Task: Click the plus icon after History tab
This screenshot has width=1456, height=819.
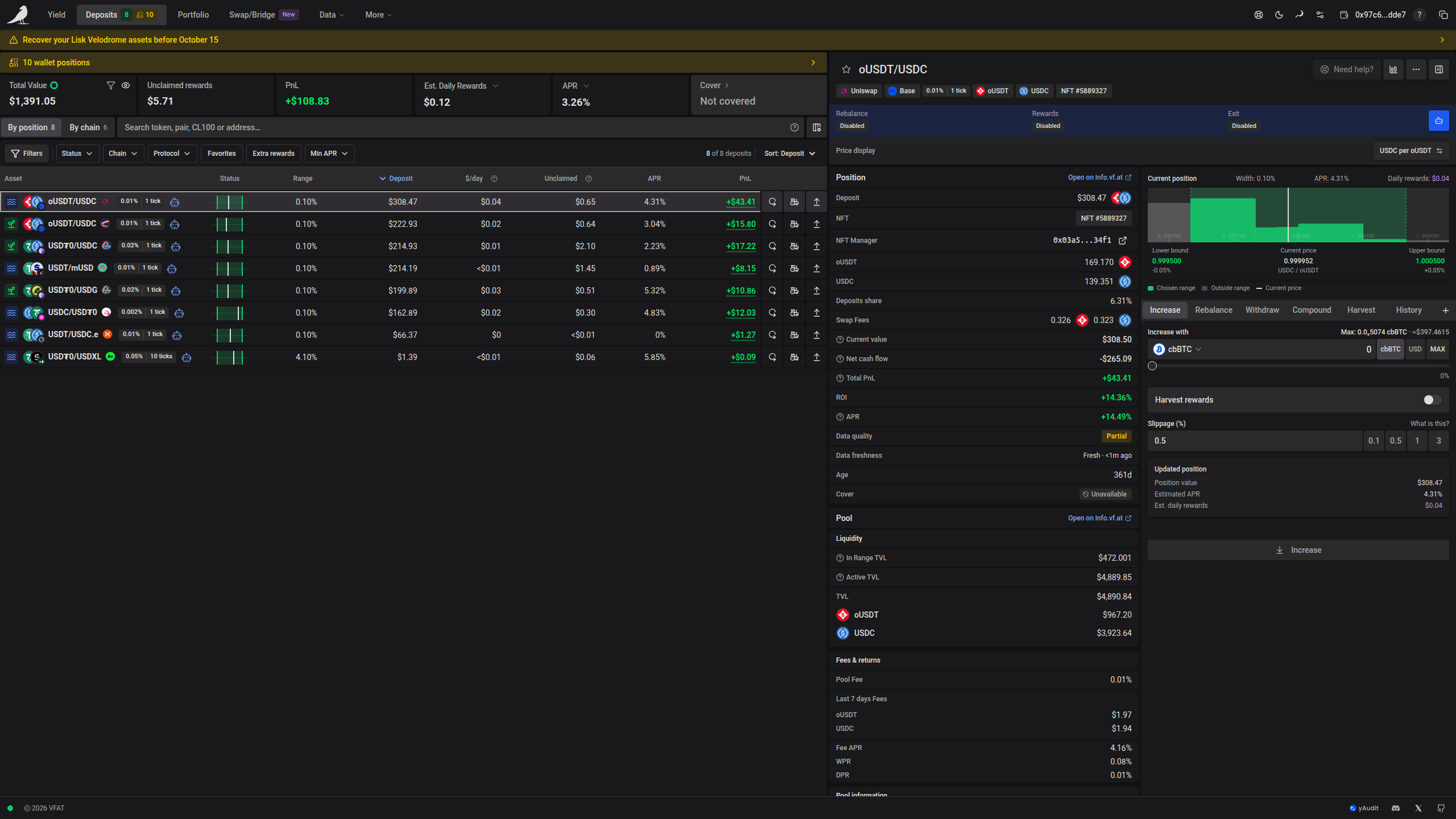Action: coord(1446,311)
